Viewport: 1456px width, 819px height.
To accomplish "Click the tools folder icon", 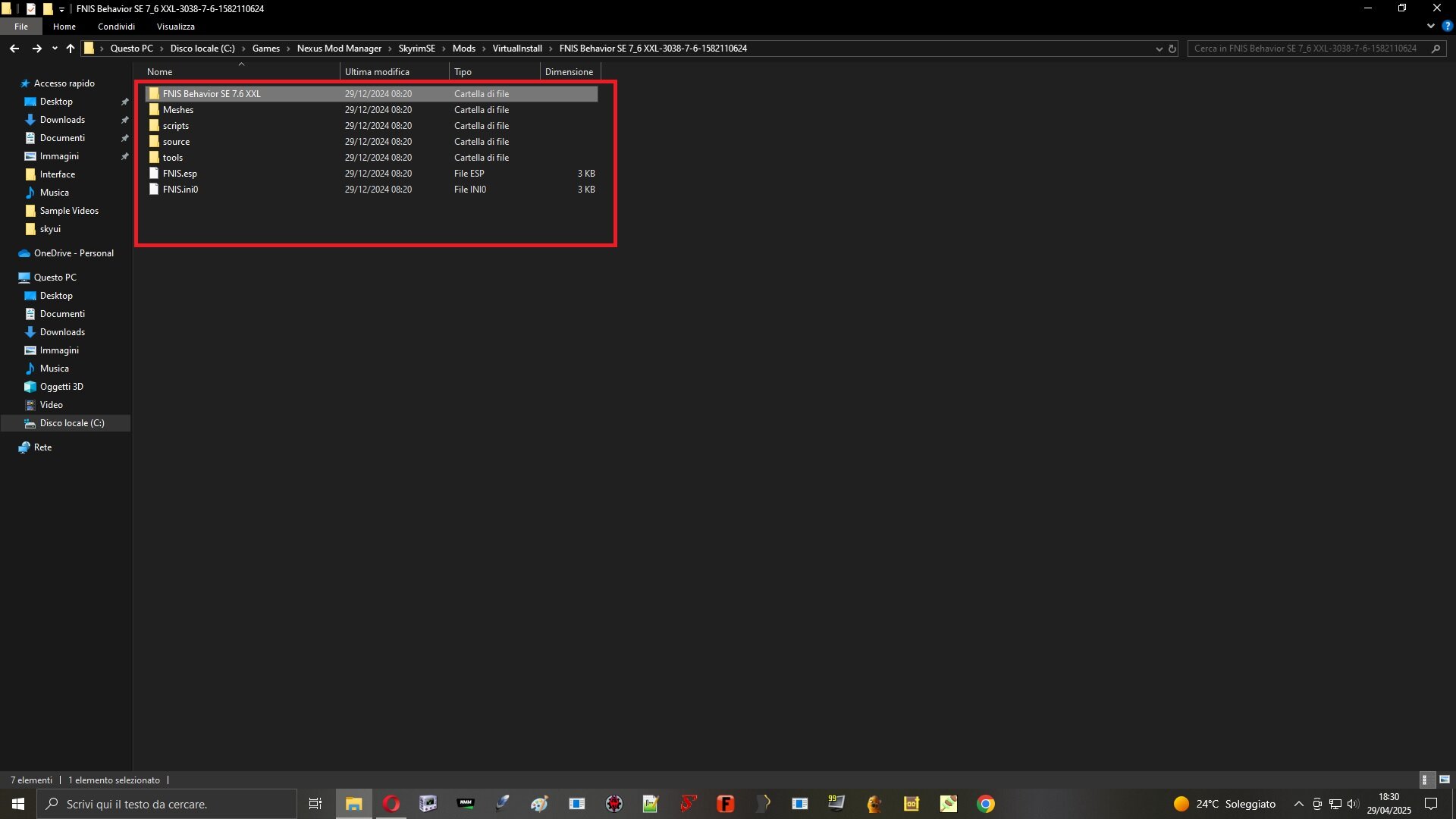I will 154,158.
